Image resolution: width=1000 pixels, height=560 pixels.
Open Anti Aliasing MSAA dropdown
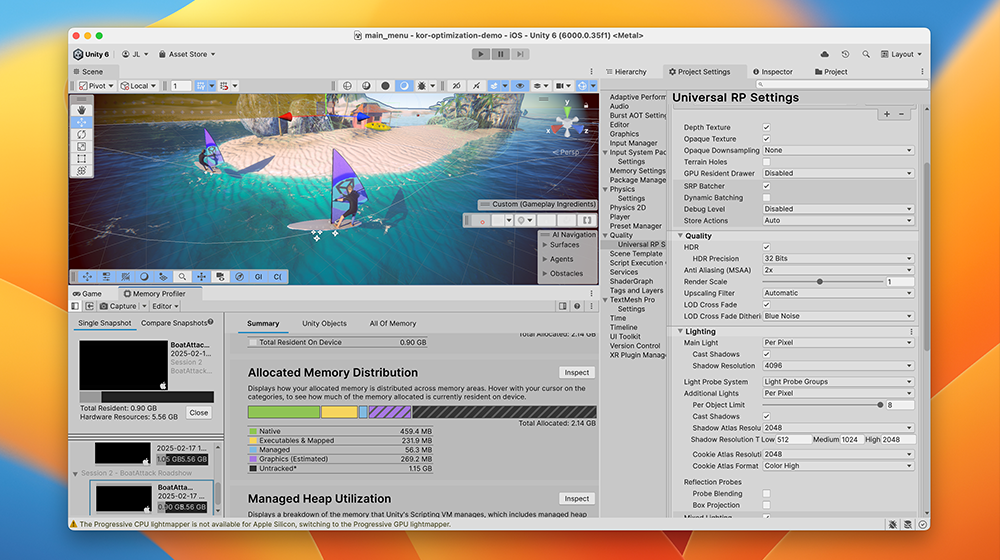click(x=838, y=270)
